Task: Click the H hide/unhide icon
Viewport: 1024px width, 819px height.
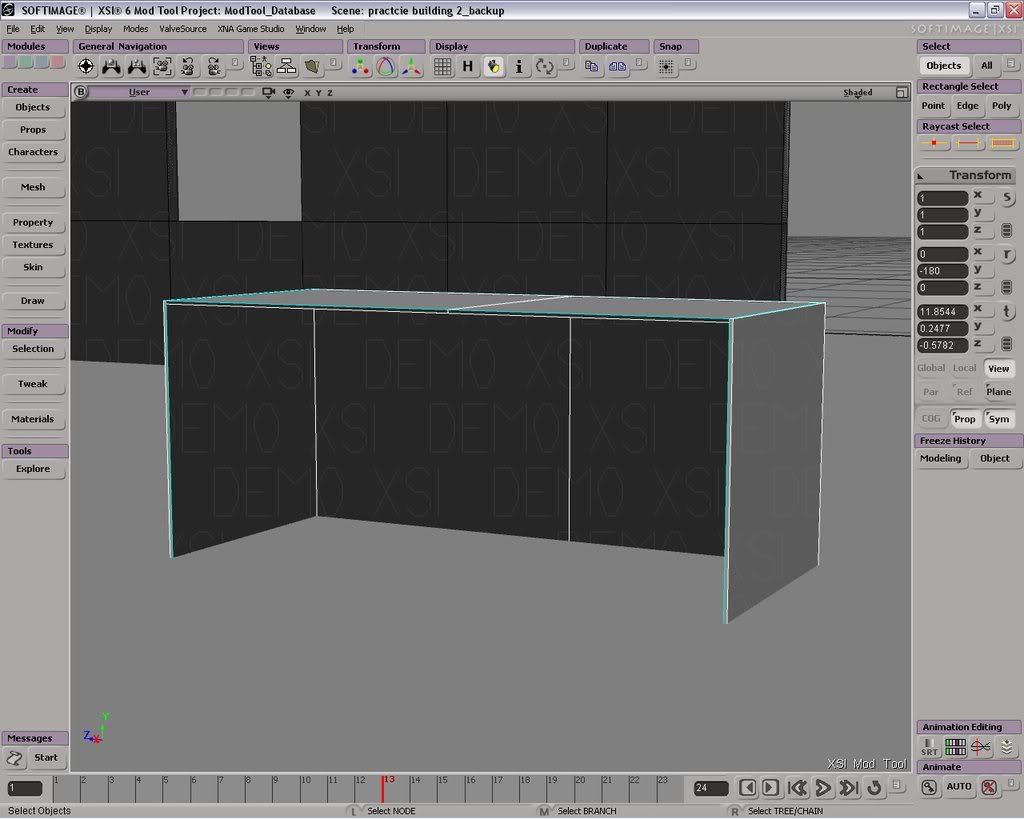Action: (467, 67)
